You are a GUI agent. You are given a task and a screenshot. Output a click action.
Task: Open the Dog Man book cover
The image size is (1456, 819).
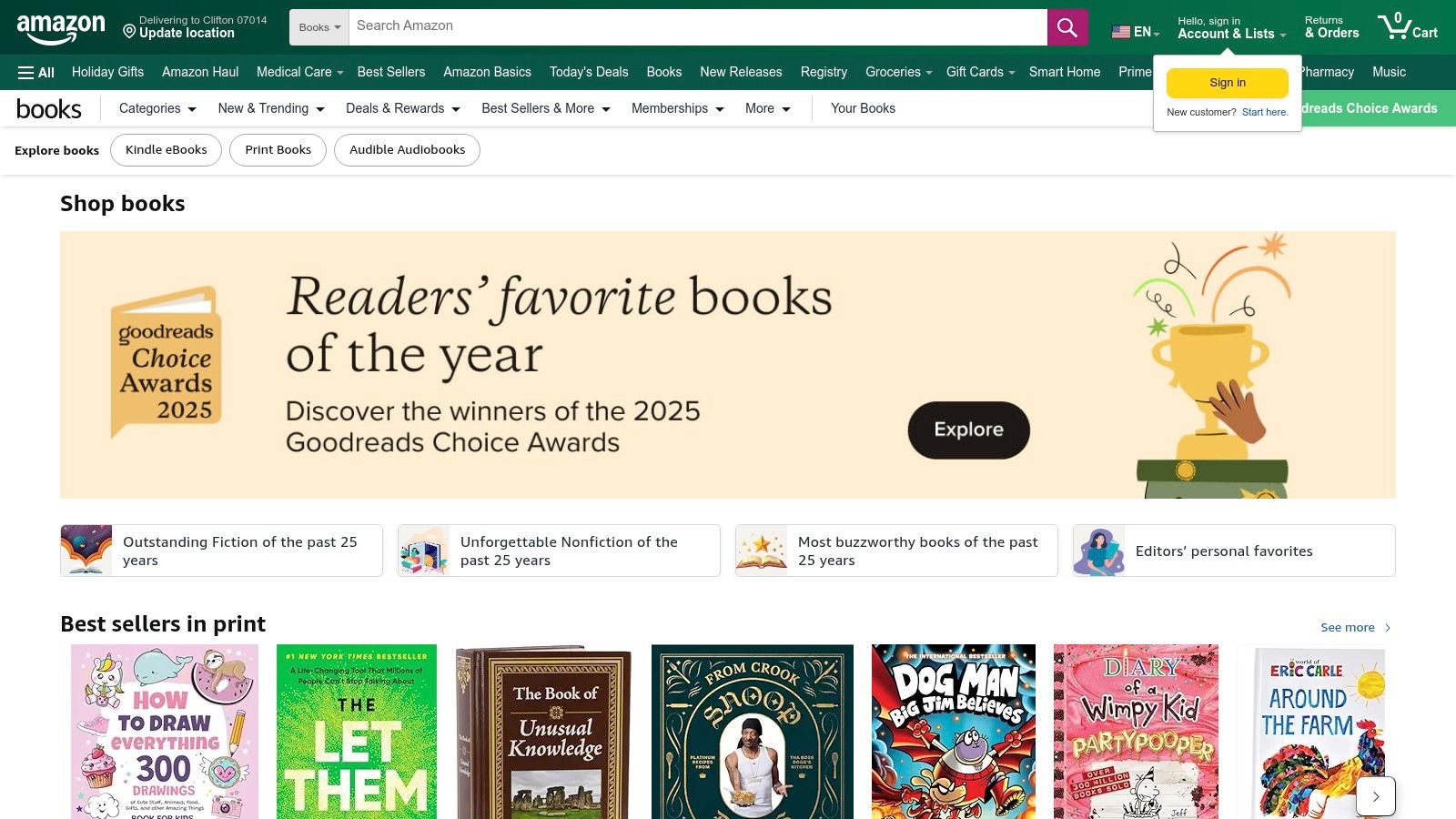(953, 728)
